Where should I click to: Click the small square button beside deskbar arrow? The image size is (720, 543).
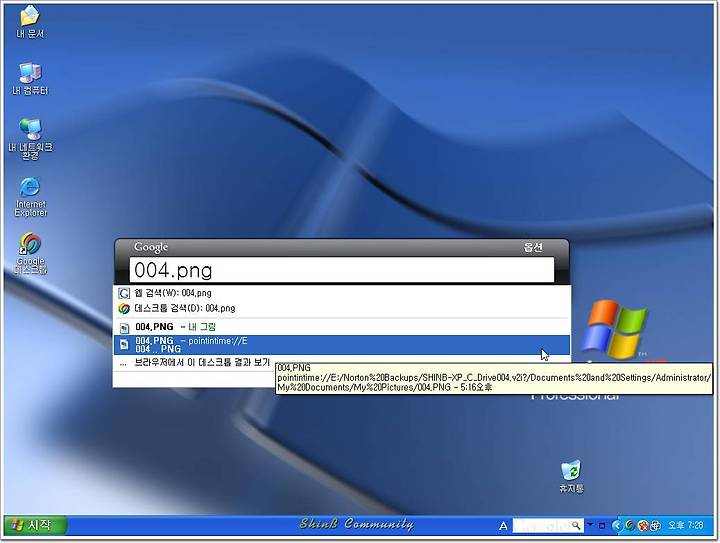[602, 526]
